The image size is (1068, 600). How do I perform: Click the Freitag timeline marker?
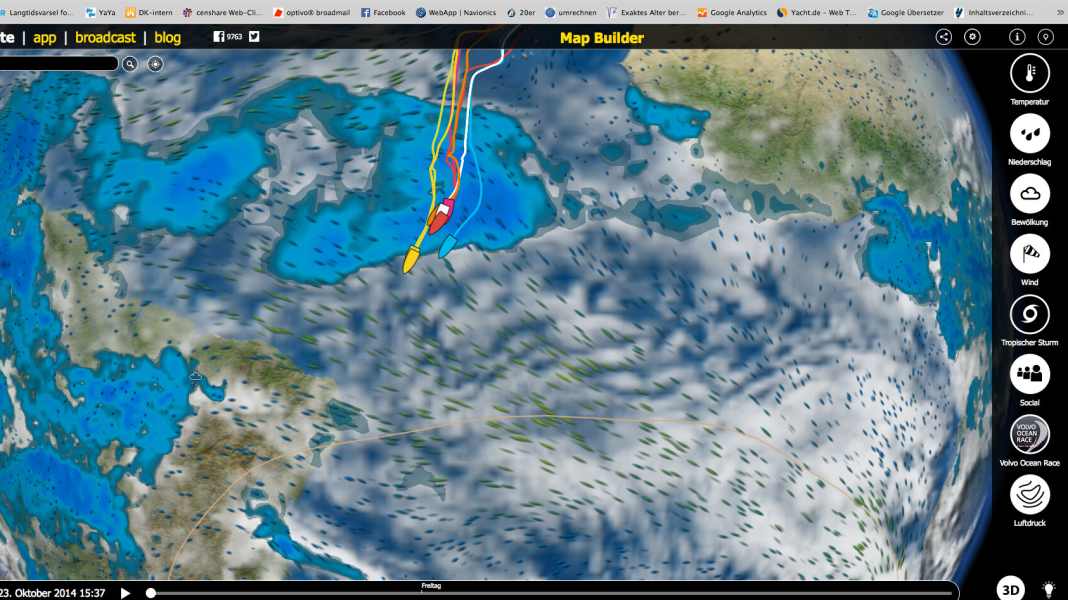(430, 586)
